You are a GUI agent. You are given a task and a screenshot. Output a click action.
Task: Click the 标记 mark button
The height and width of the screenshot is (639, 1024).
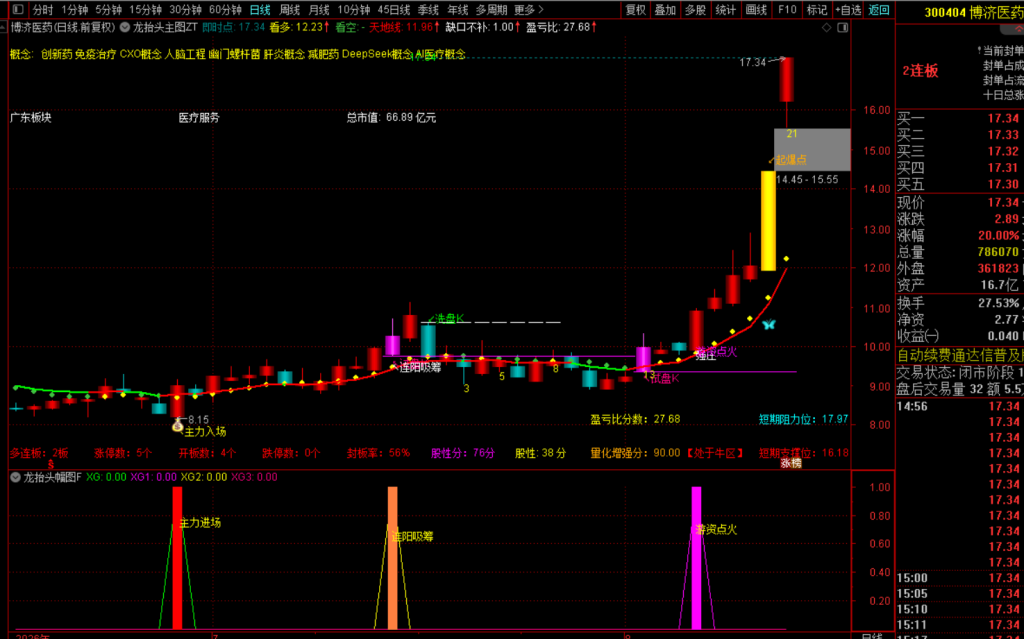point(816,10)
